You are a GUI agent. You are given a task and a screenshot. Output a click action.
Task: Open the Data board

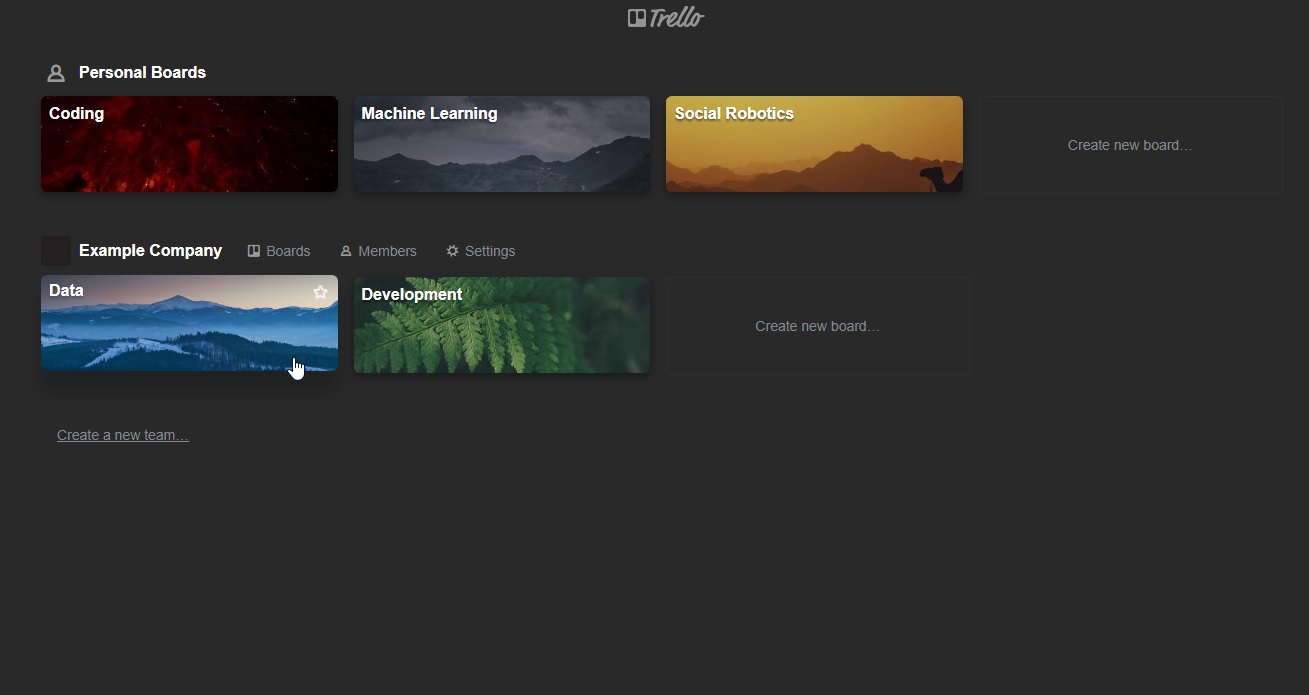(x=189, y=323)
